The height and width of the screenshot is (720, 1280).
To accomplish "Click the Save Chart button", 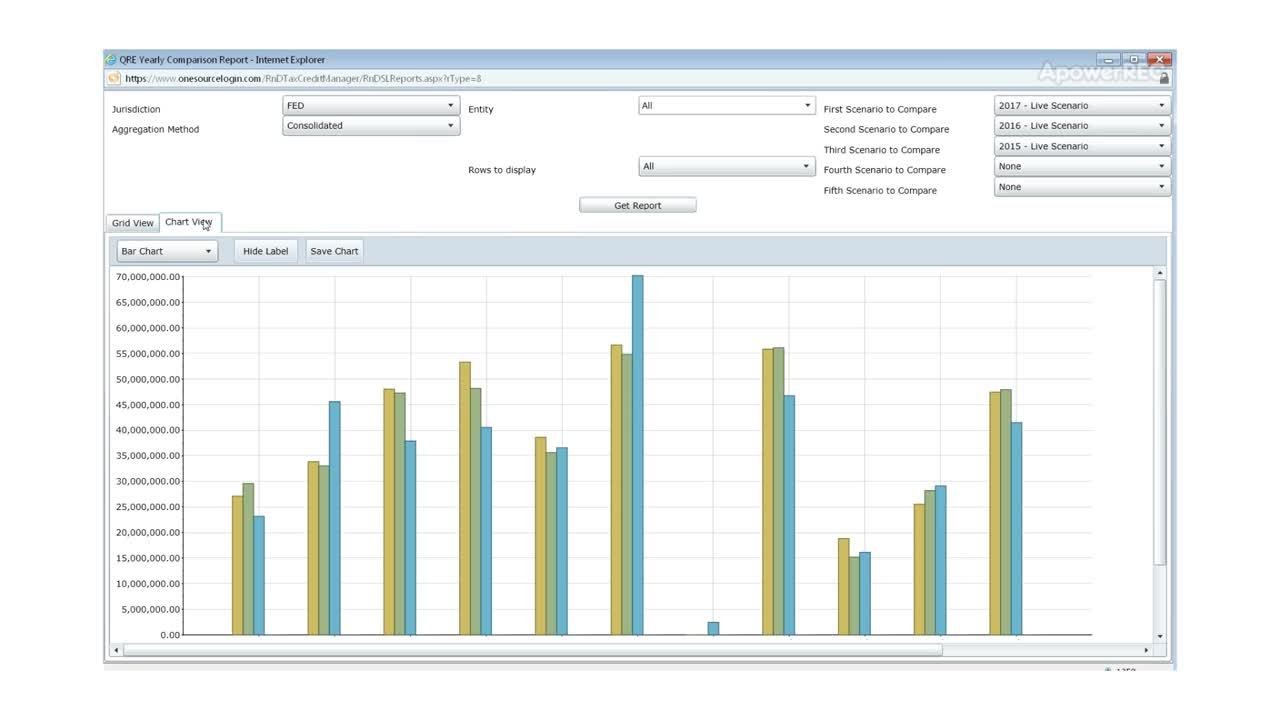I will click(x=334, y=252).
